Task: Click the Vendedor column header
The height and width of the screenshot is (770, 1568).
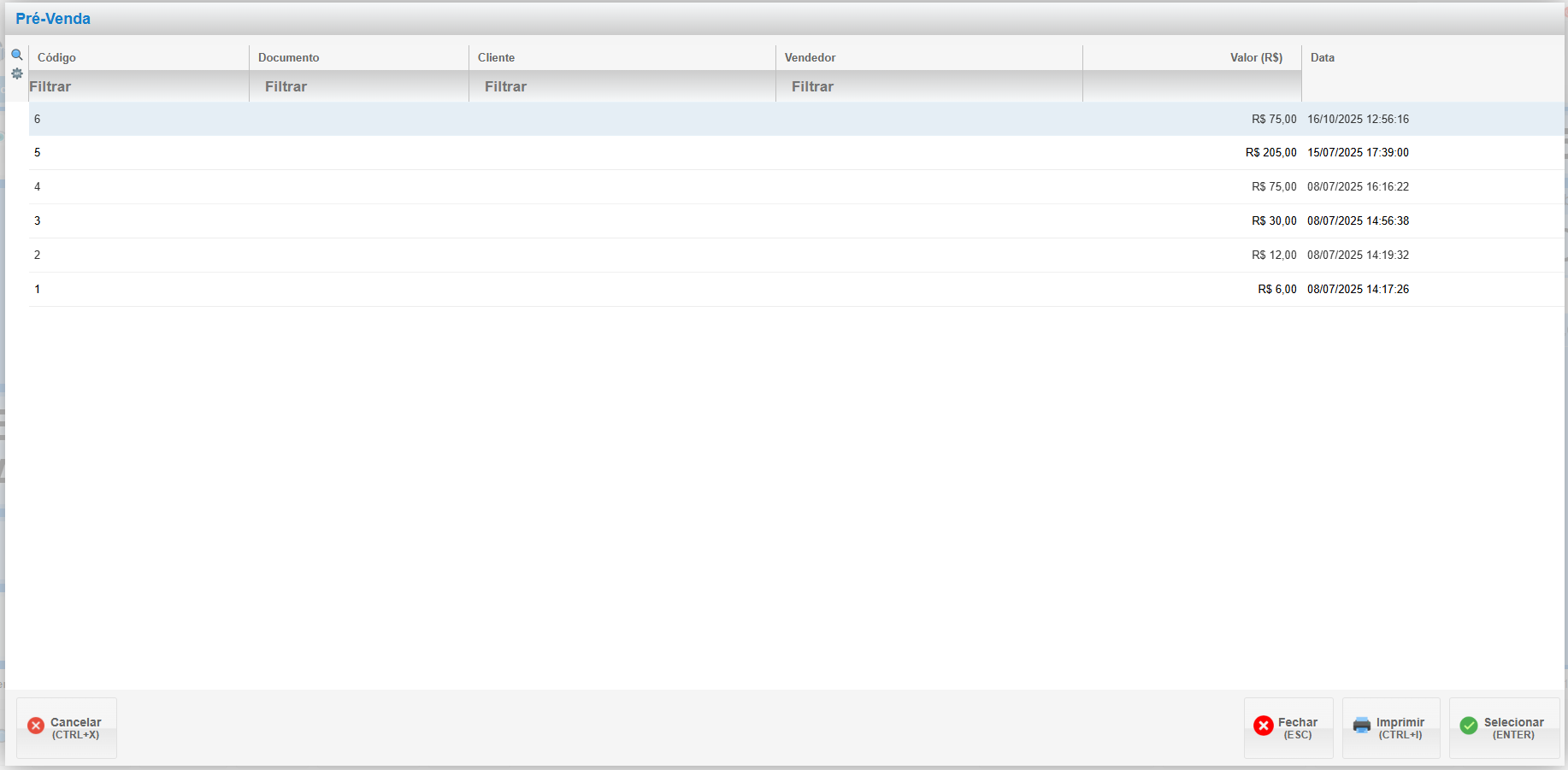Action: (x=810, y=57)
